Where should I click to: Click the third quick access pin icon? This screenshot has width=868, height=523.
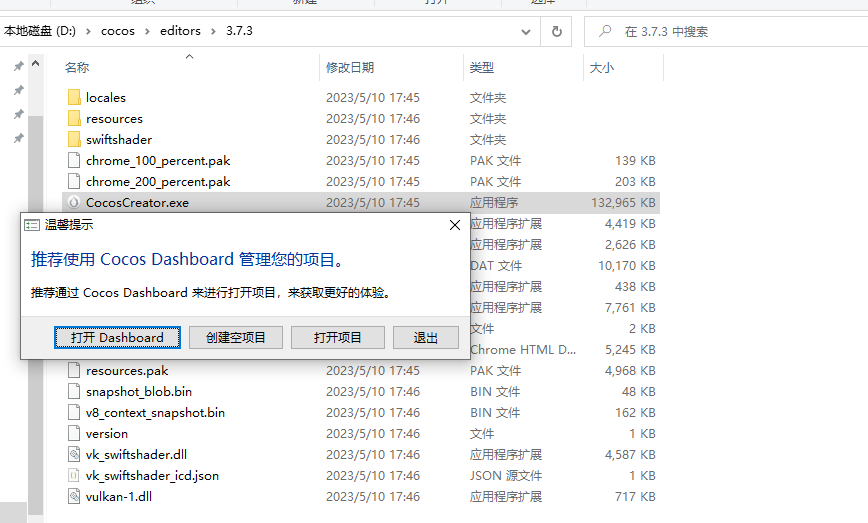click(19, 114)
